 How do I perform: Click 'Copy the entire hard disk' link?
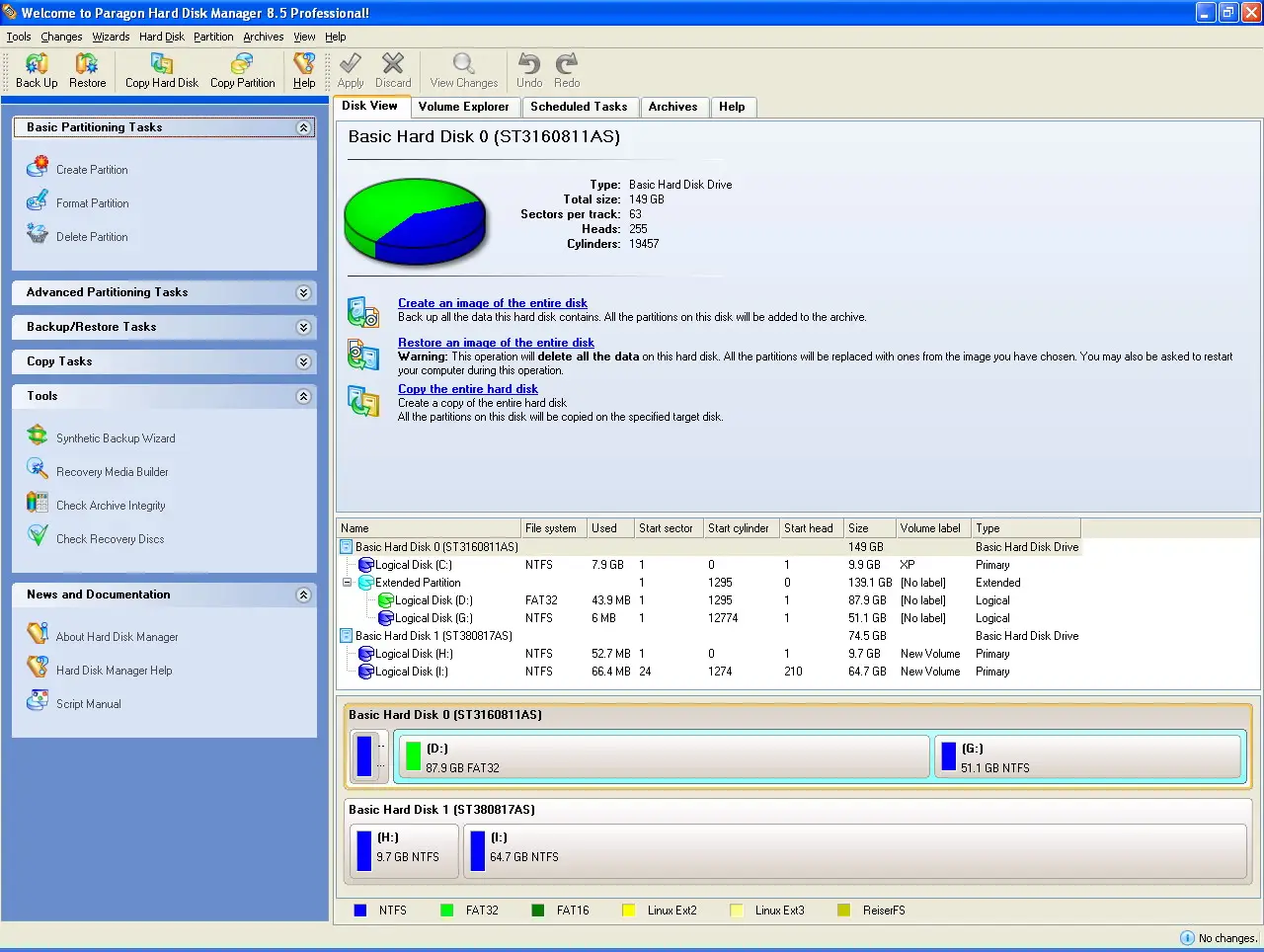click(x=468, y=389)
